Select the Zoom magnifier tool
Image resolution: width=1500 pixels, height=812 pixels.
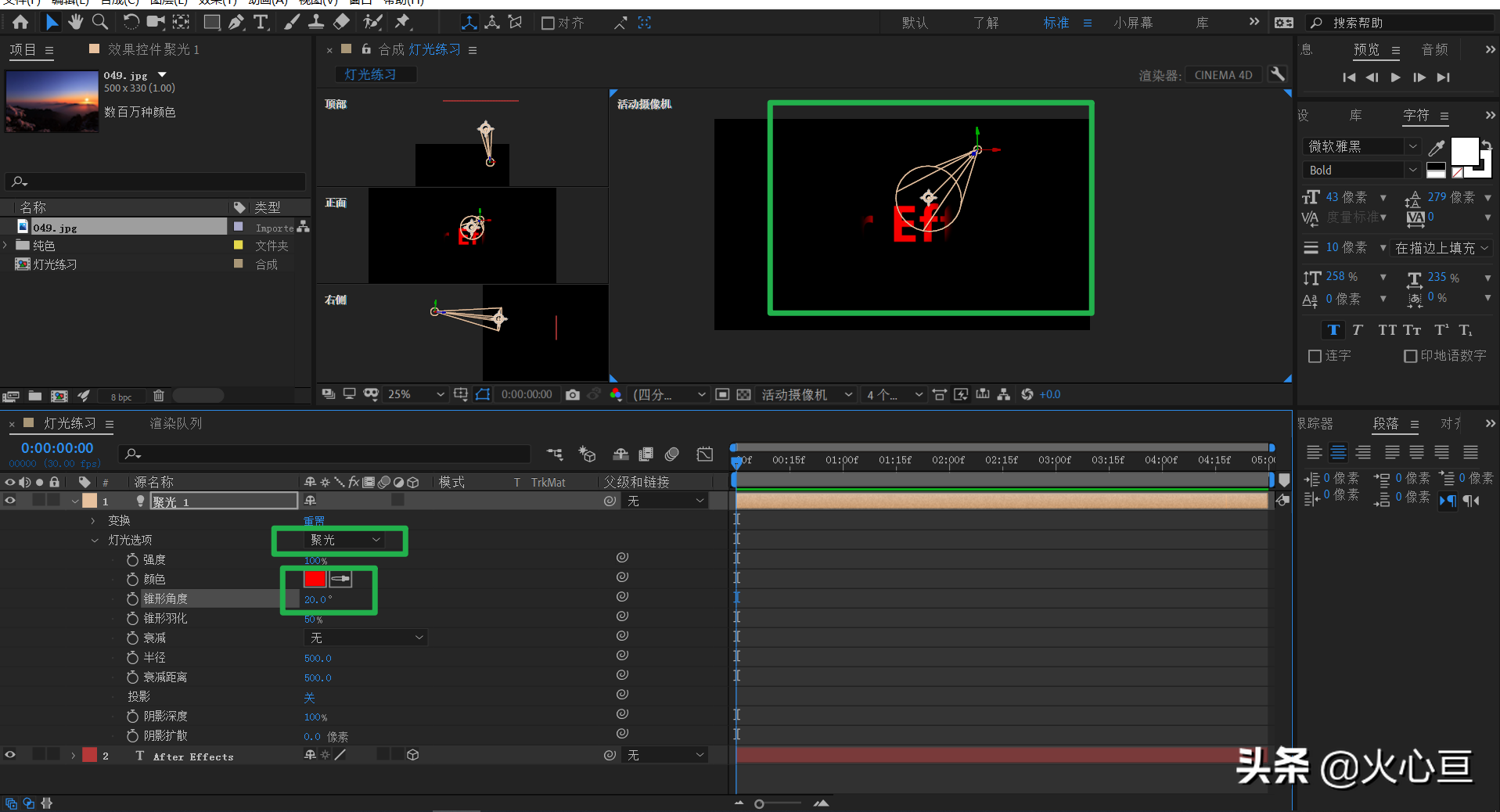(100, 22)
